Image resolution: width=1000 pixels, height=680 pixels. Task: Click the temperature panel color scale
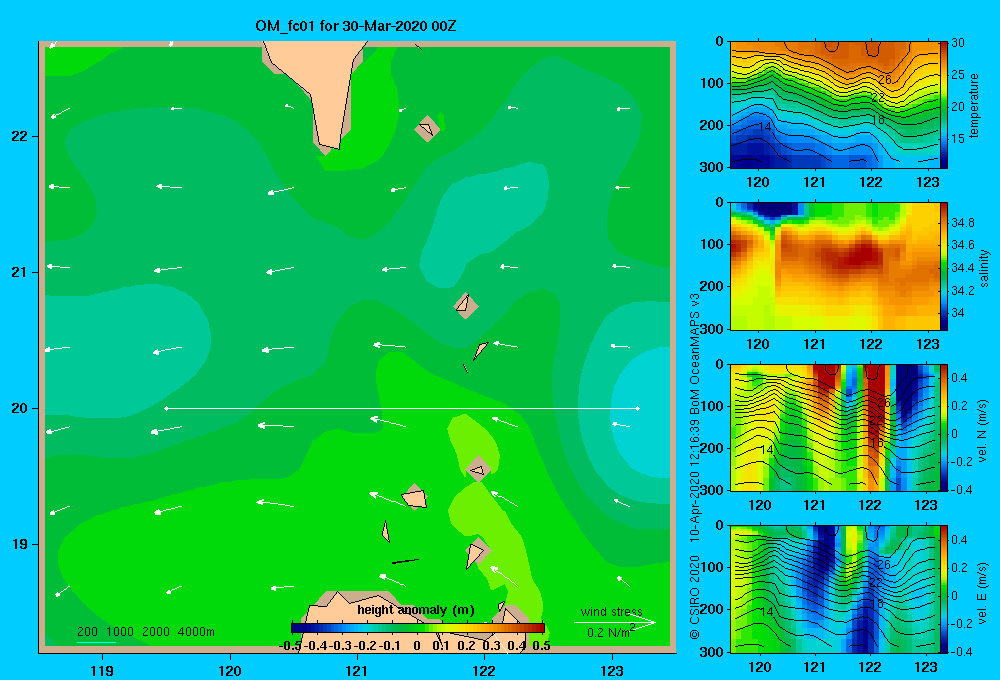coord(944,105)
